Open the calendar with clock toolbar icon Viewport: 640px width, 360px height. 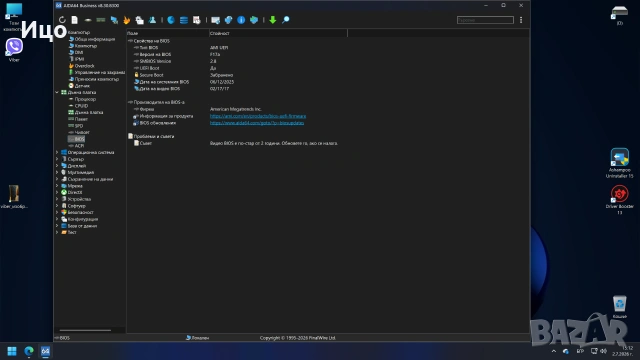click(197, 20)
